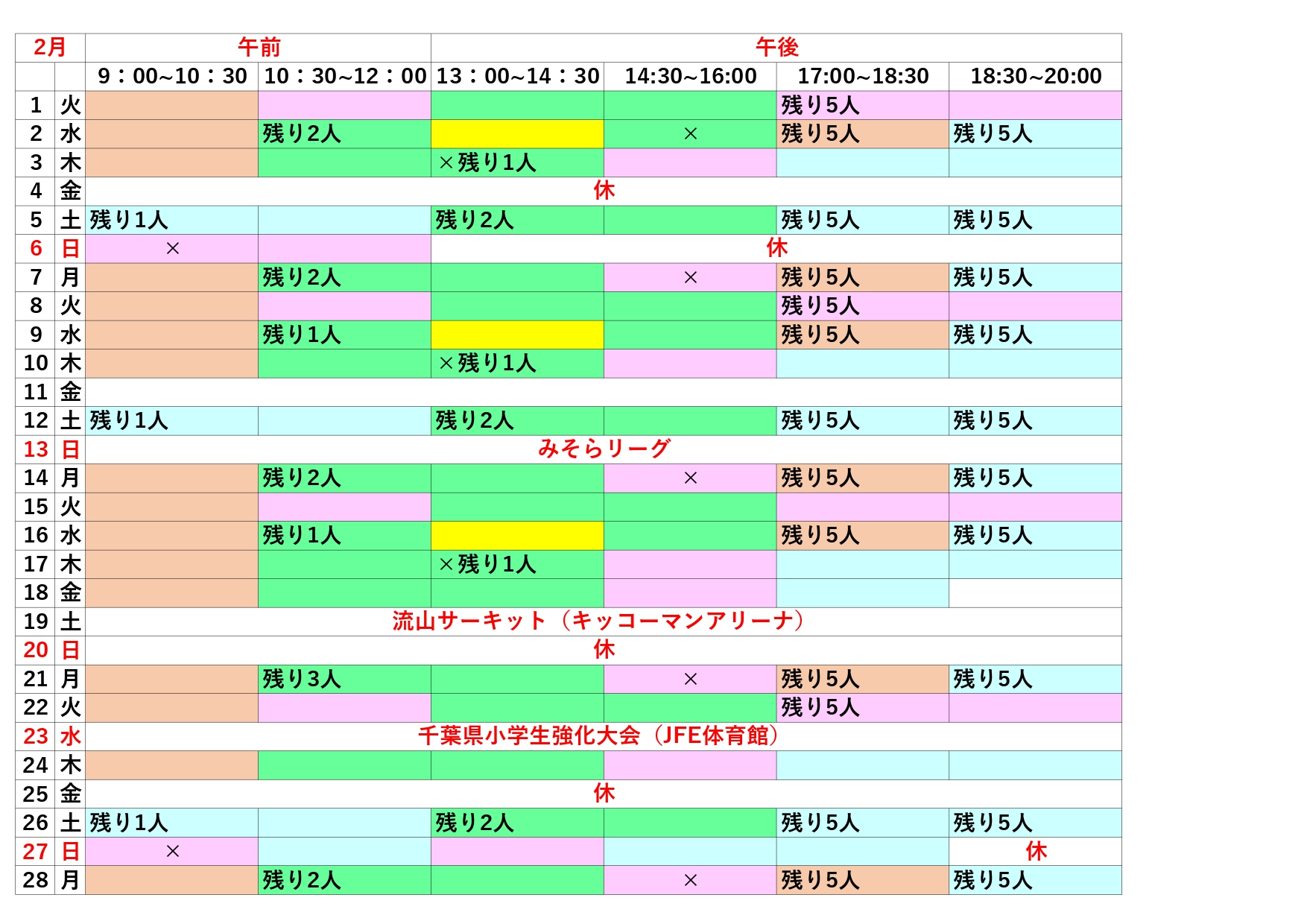The image size is (1307, 924).
Task: Click 休 on Sunday the 20th
Action: (x=604, y=650)
